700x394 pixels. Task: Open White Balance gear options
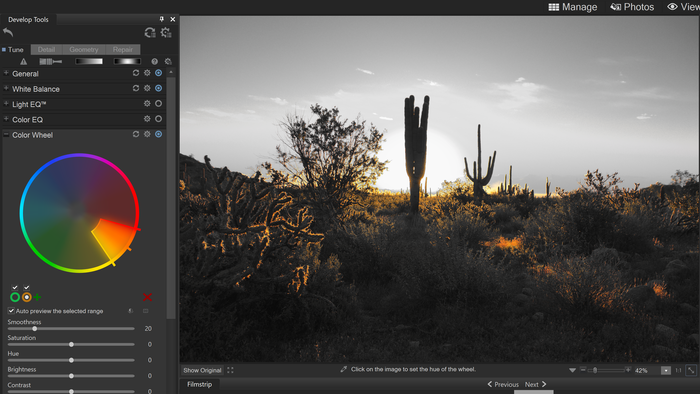tap(147, 88)
